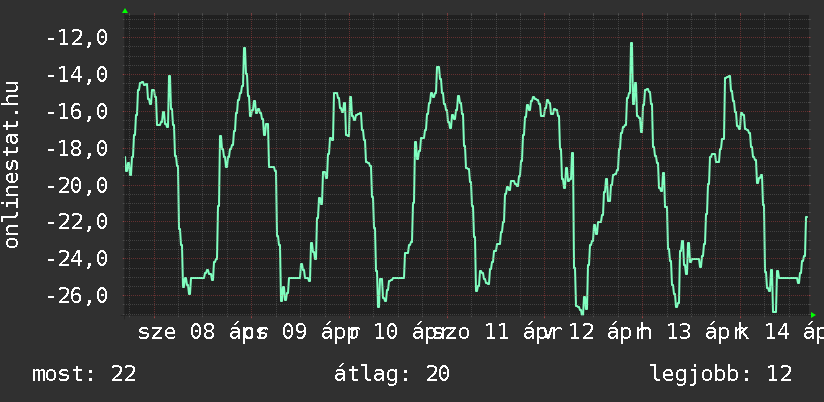Click the '09' date on the time axis
The image size is (824, 402).
[294, 332]
